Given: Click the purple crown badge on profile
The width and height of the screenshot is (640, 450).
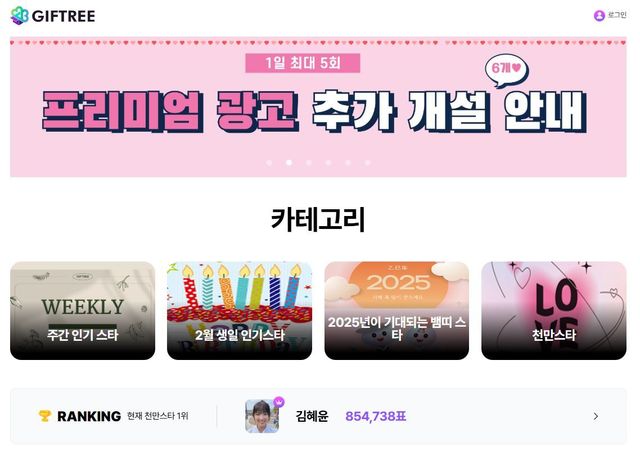Looking at the screenshot, I should pos(279,402).
